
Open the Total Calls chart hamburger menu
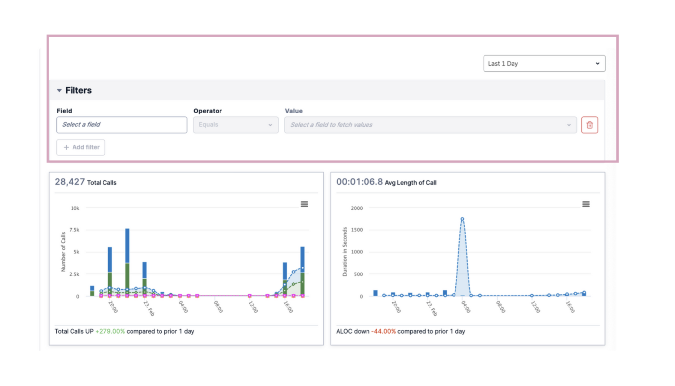pyautogui.click(x=304, y=204)
